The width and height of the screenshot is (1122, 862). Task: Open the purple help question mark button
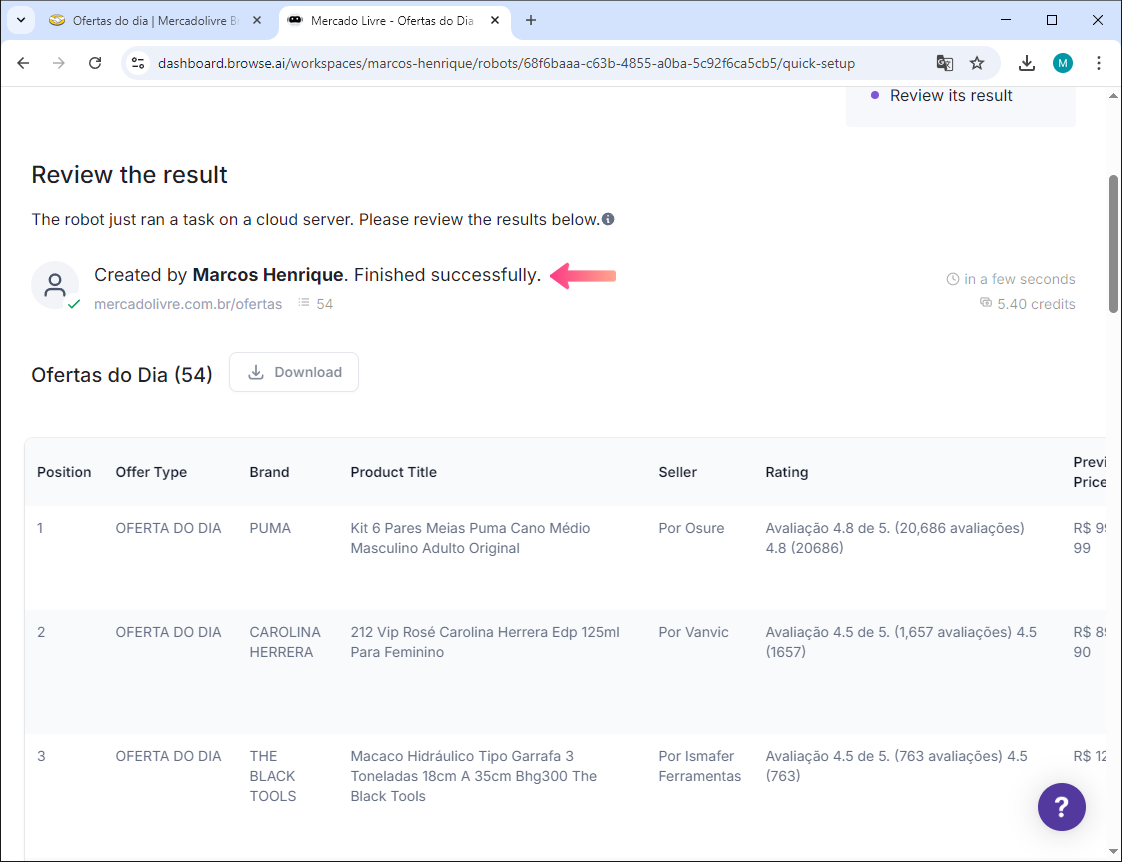click(x=1061, y=807)
